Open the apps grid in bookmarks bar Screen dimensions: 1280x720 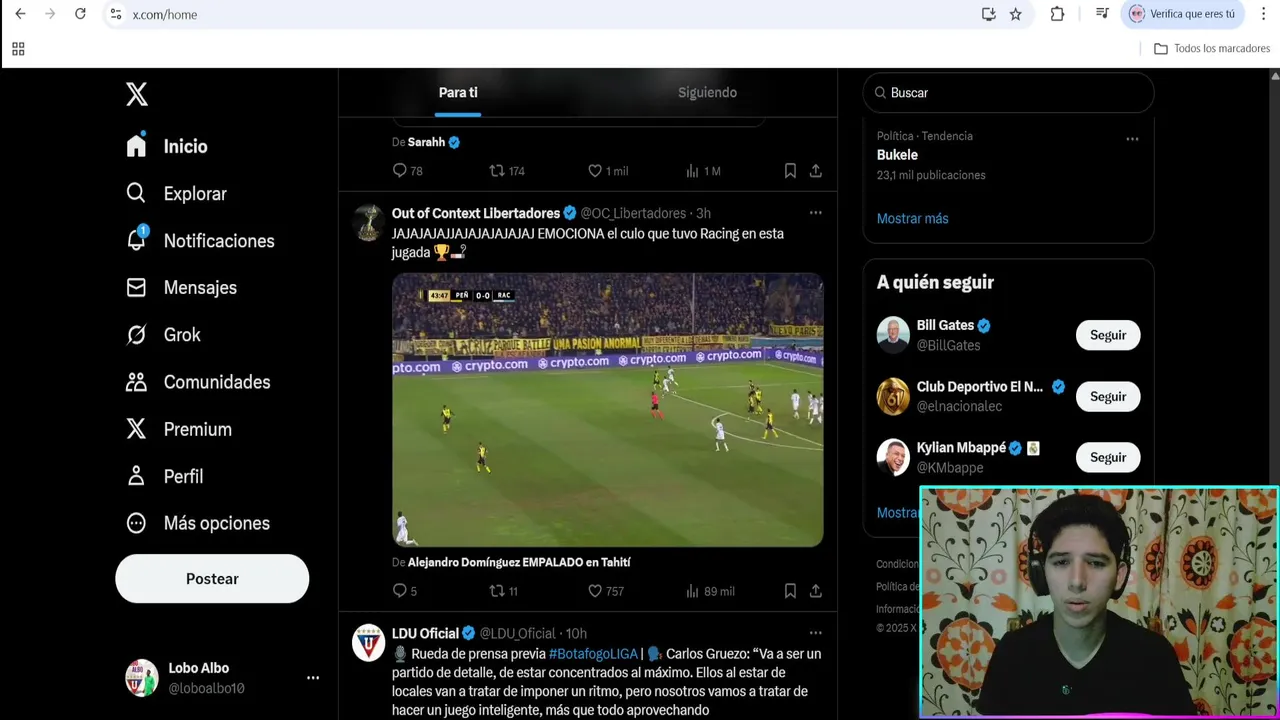pos(18,48)
